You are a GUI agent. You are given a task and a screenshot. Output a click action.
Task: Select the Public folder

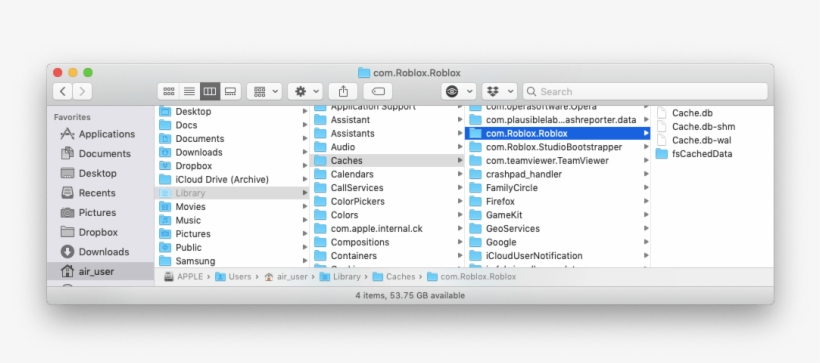point(233,247)
